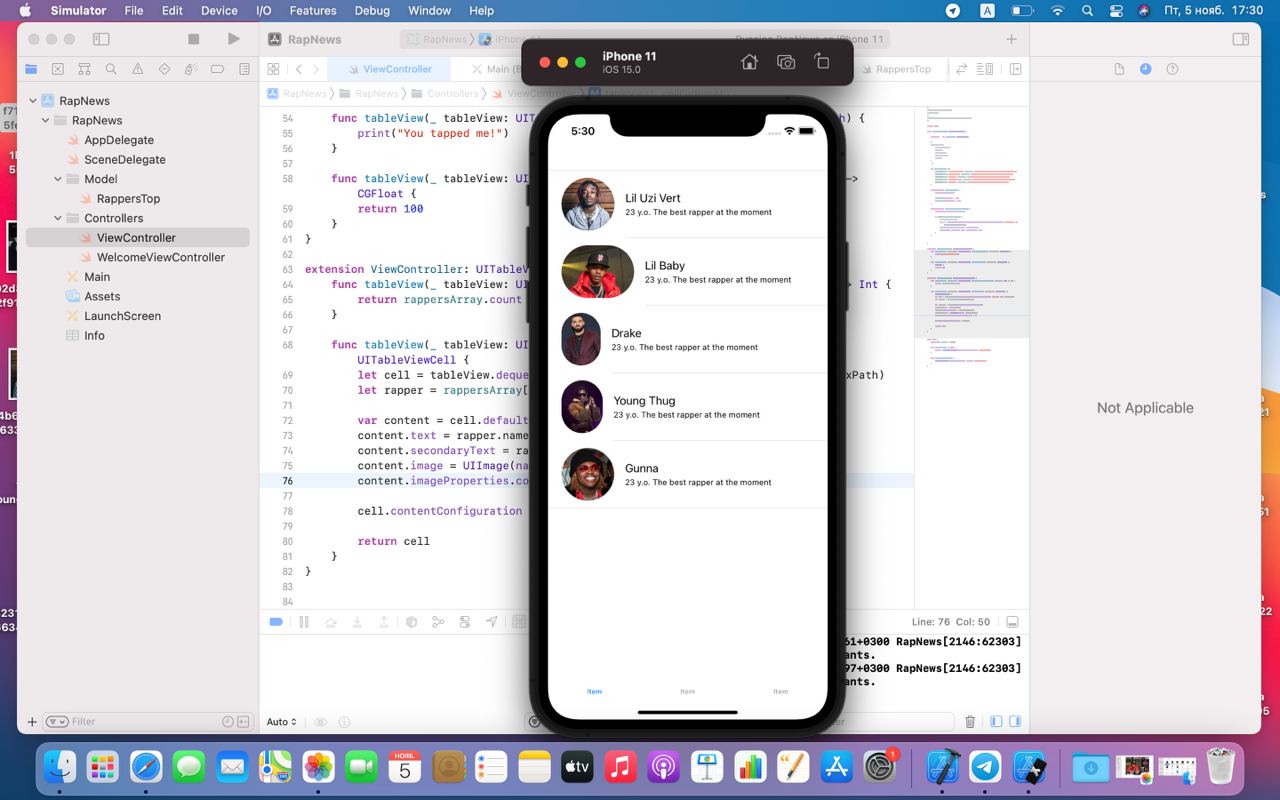1280x800 pixels.
Task: Collapse the RapNews group folder
Action: click(46, 120)
